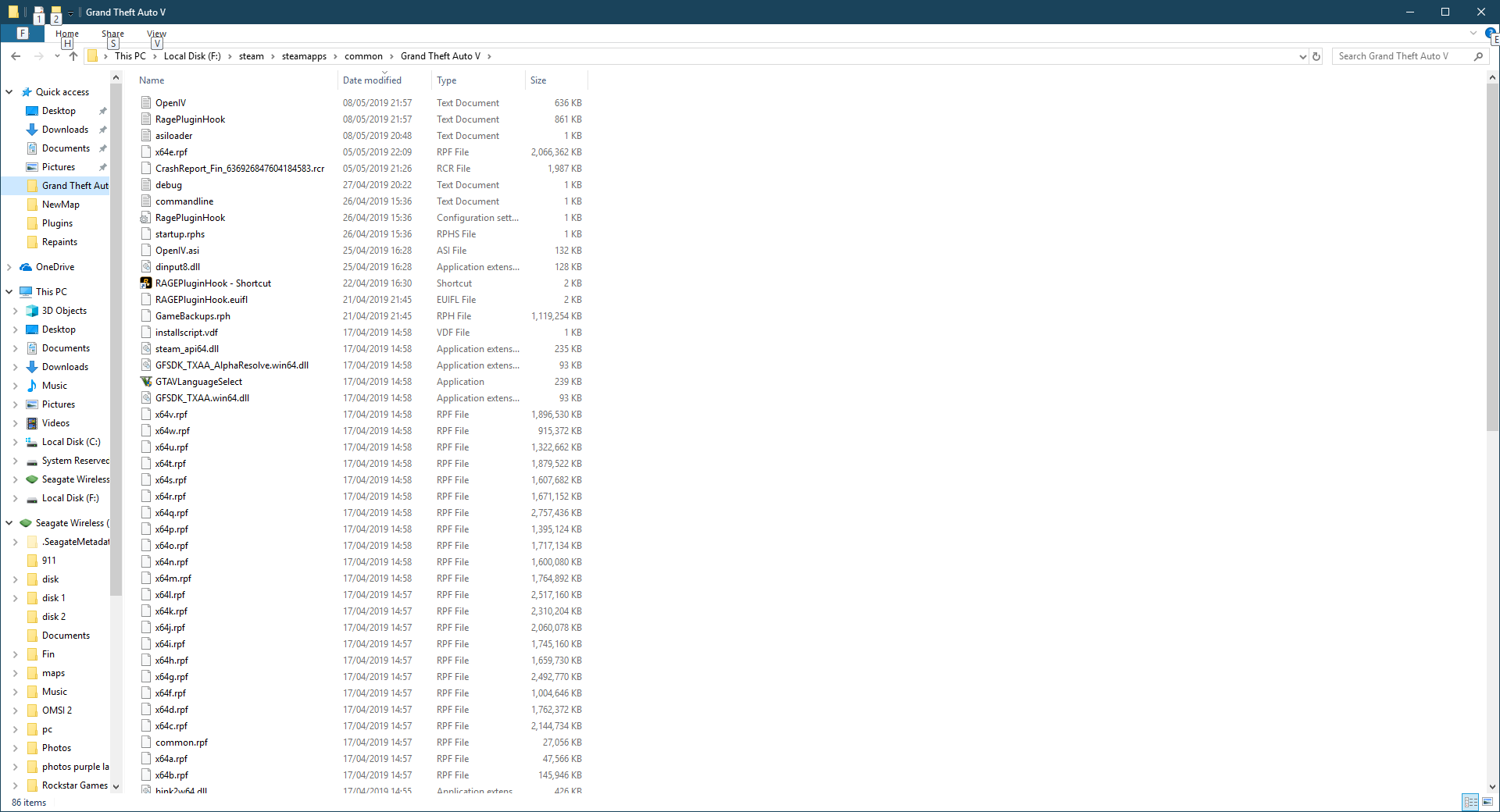Click the Quick access star icon
The image size is (1500, 812).
tap(27, 92)
